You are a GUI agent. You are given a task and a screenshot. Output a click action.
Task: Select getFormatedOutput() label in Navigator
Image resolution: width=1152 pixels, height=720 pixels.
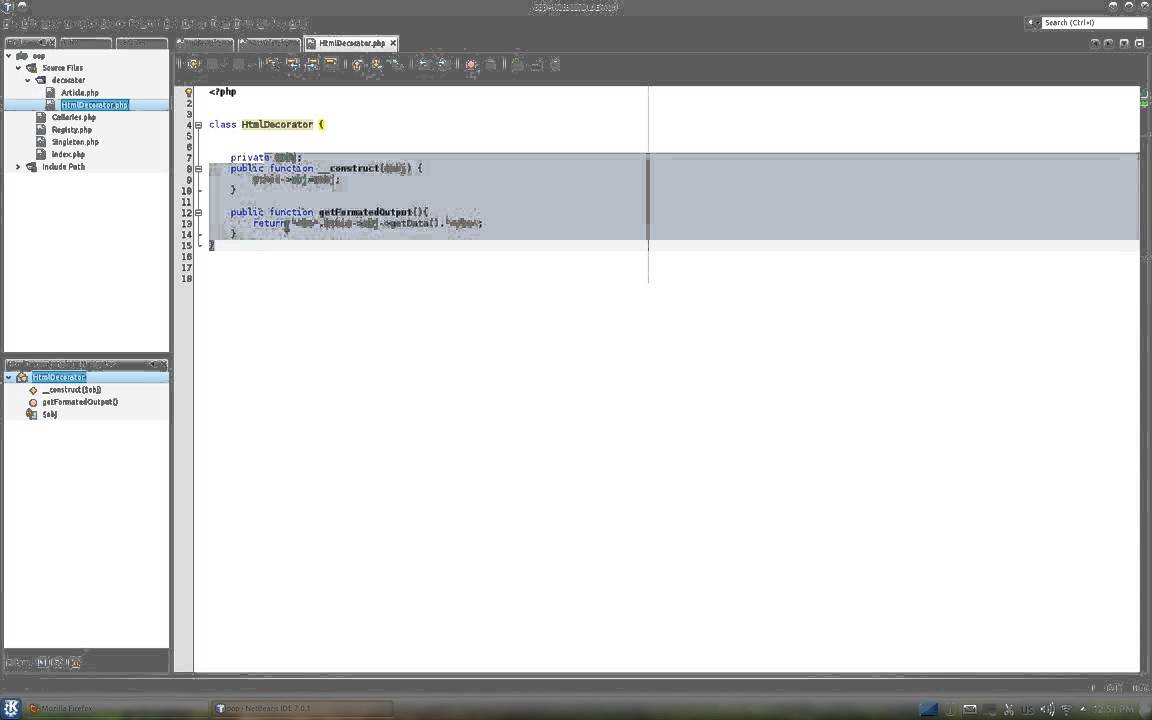click(x=80, y=402)
